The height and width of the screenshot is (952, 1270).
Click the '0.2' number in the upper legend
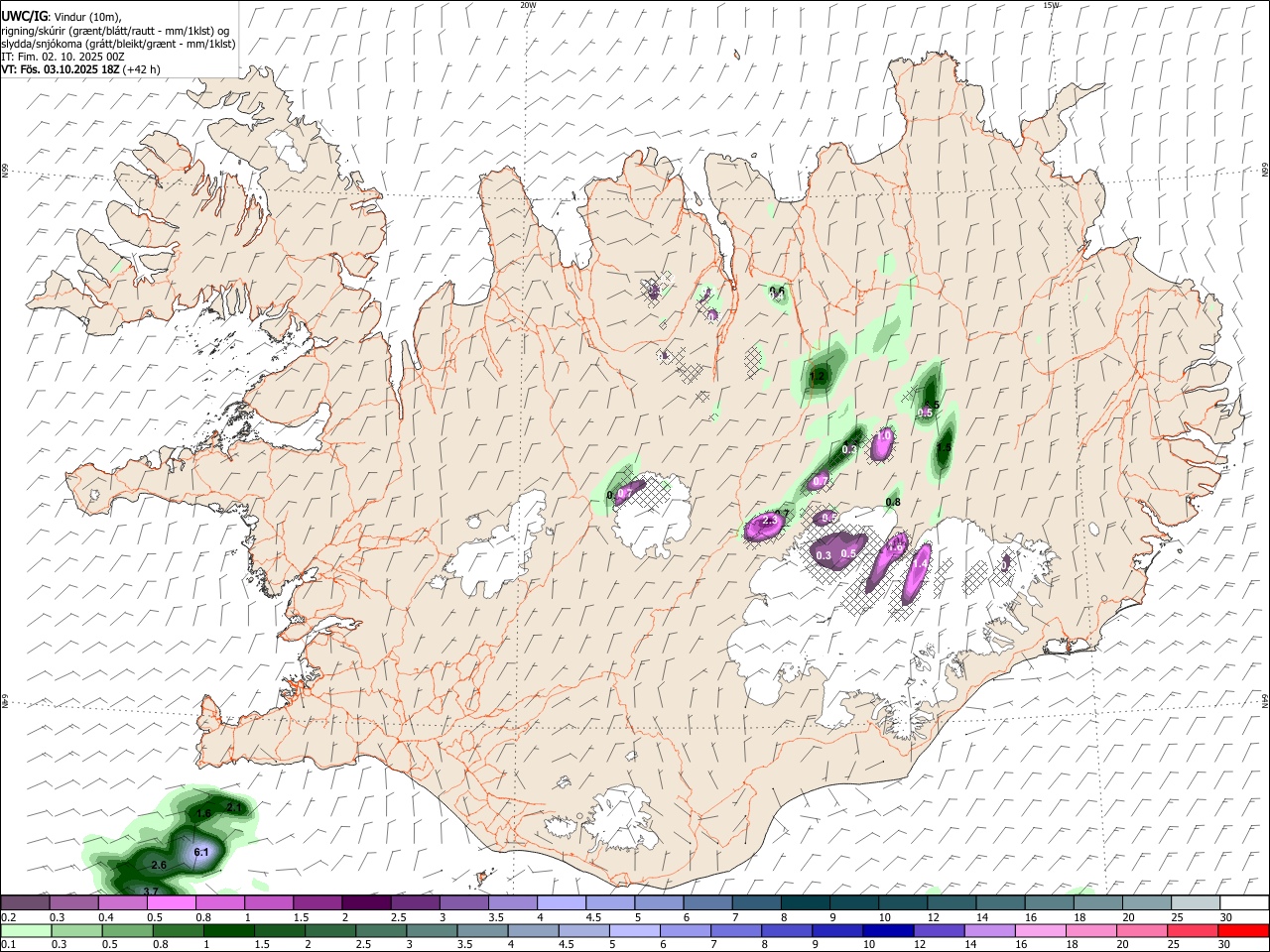click(x=8, y=917)
